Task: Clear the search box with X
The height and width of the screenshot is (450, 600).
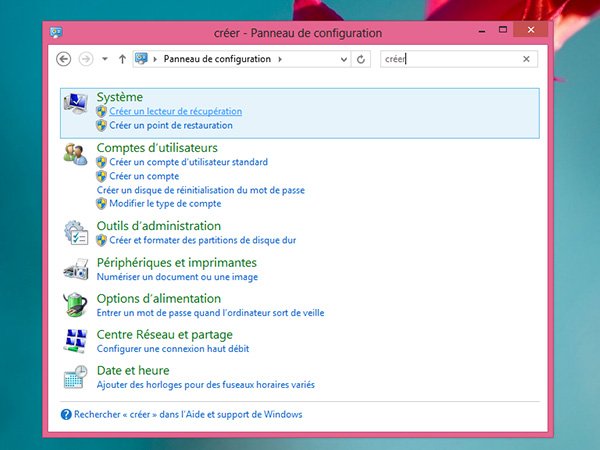Action: 526,59
